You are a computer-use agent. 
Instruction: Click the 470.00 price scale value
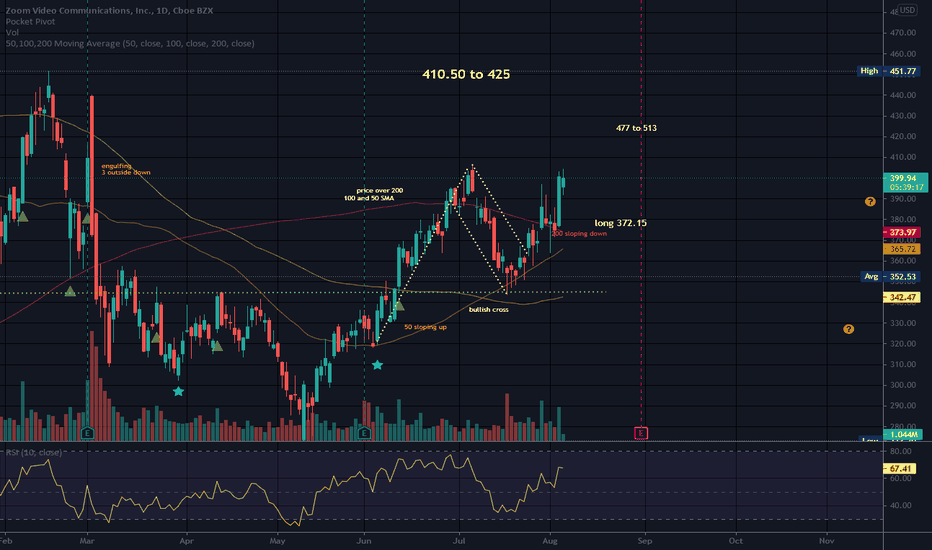903,33
